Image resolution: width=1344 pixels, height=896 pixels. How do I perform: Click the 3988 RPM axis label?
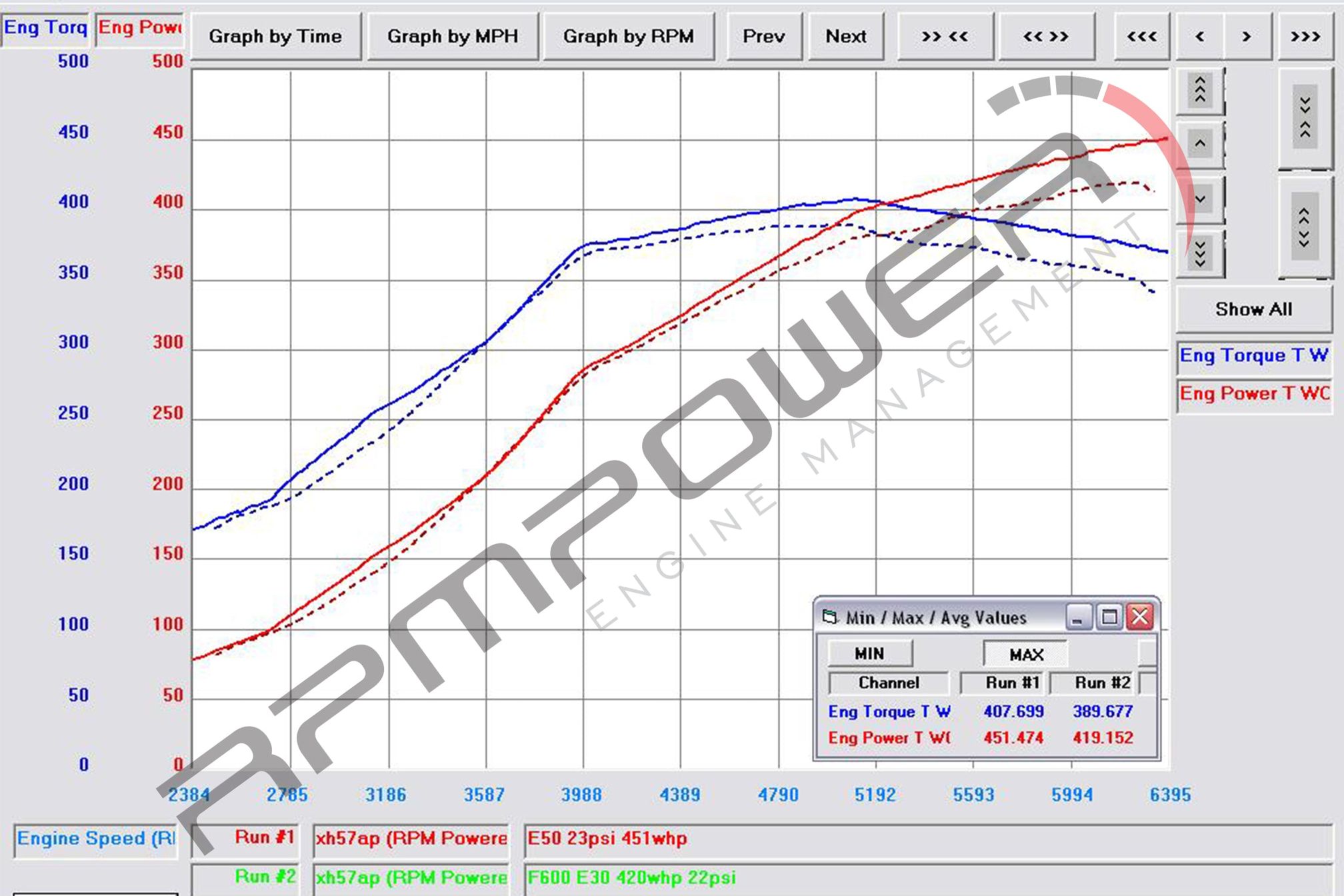point(581,795)
